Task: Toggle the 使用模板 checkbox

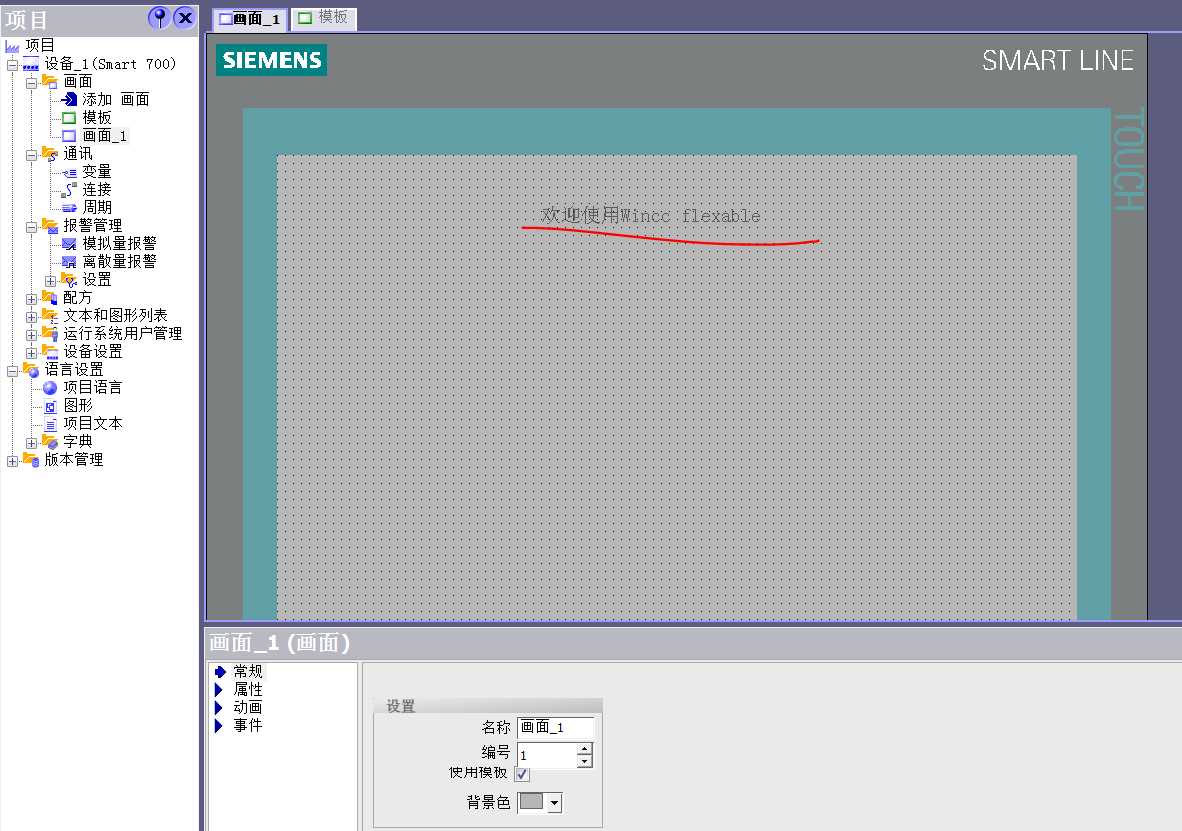Action: [x=522, y=774]
